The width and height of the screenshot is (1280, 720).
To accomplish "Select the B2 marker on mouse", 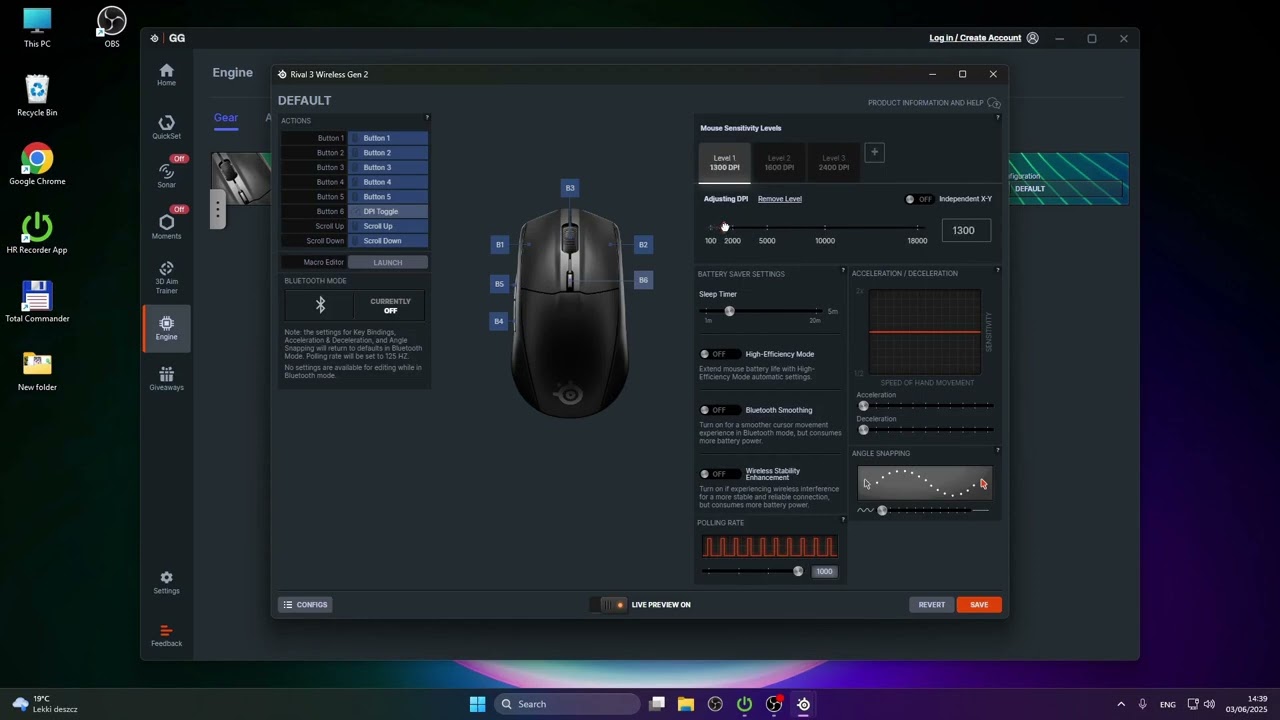I will click(x=643, y=244).
